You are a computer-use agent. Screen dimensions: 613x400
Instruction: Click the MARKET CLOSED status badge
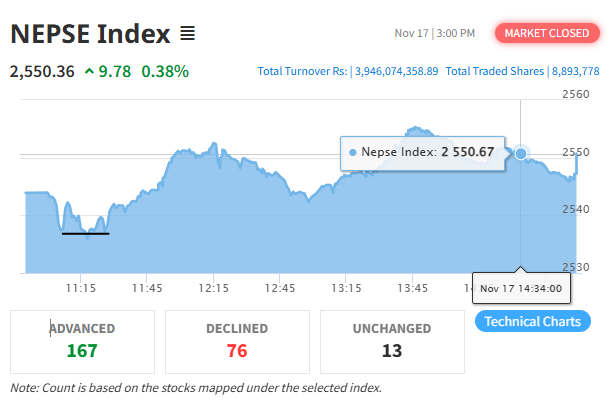pyautogui.click(x=547, y=33)
